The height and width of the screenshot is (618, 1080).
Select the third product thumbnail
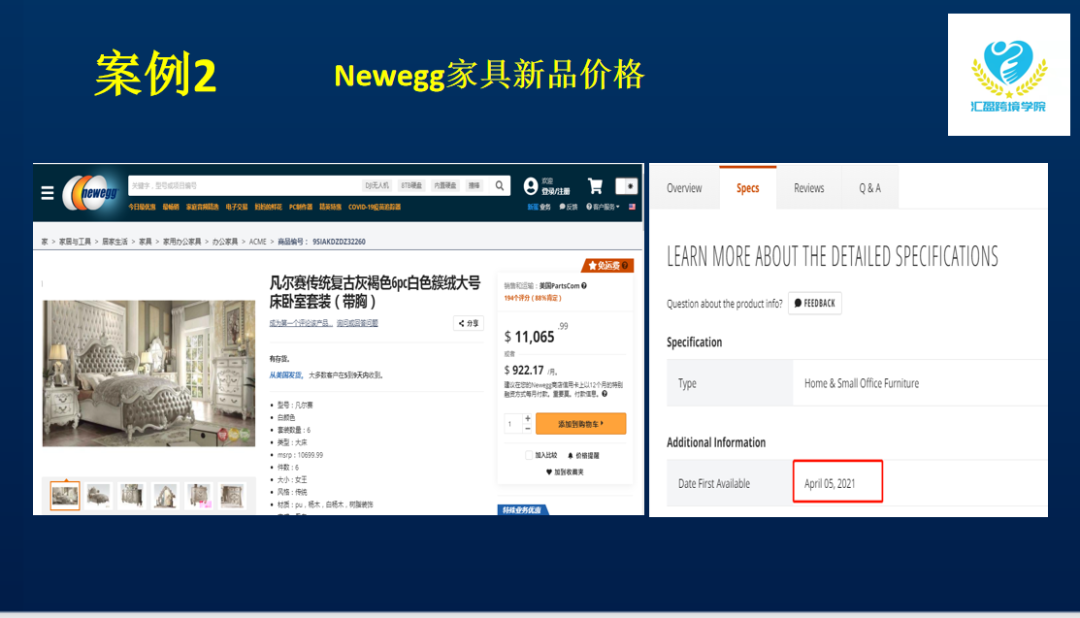[132, 495]
